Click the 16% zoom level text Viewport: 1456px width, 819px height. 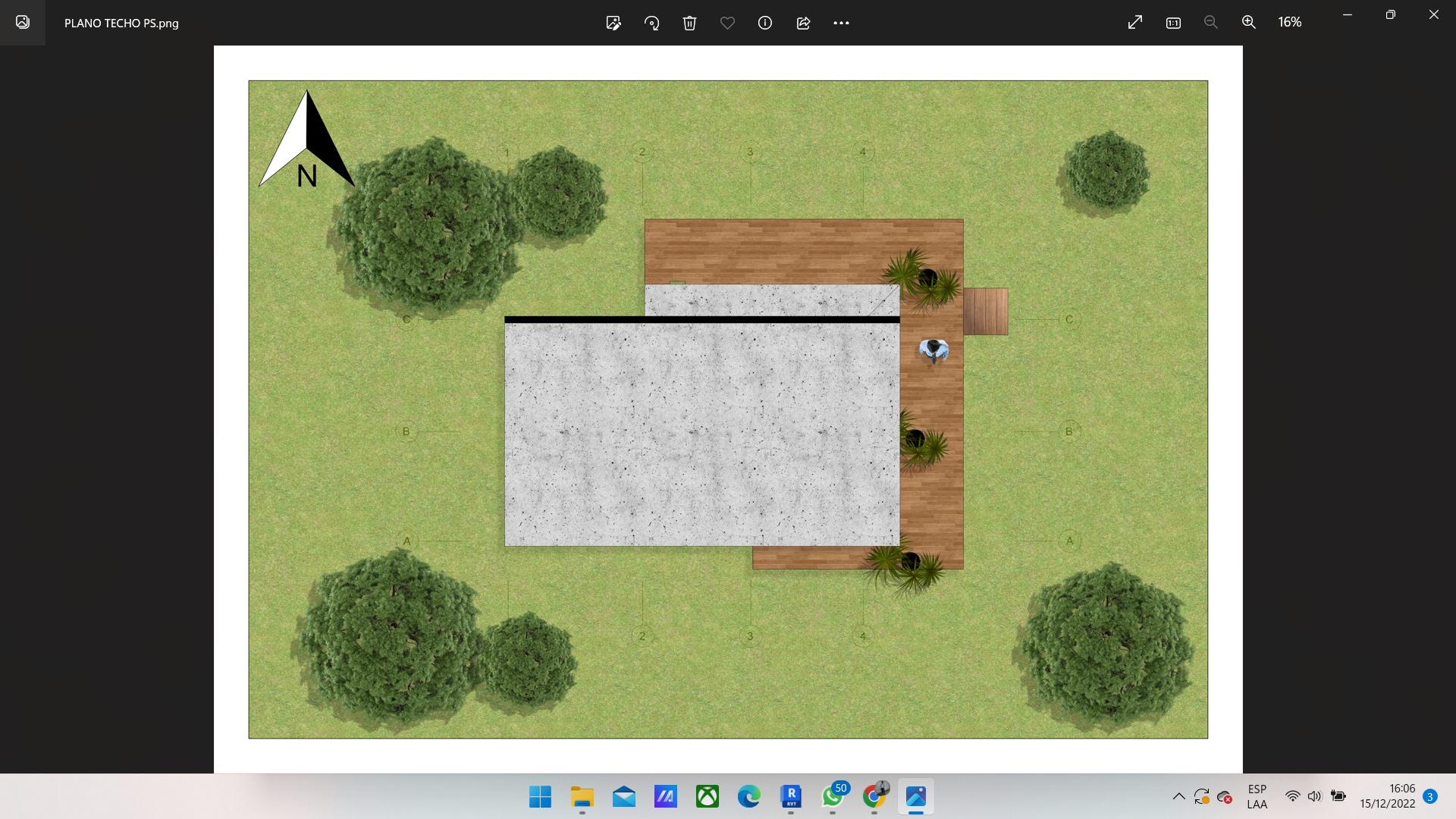click(1289, 23)
